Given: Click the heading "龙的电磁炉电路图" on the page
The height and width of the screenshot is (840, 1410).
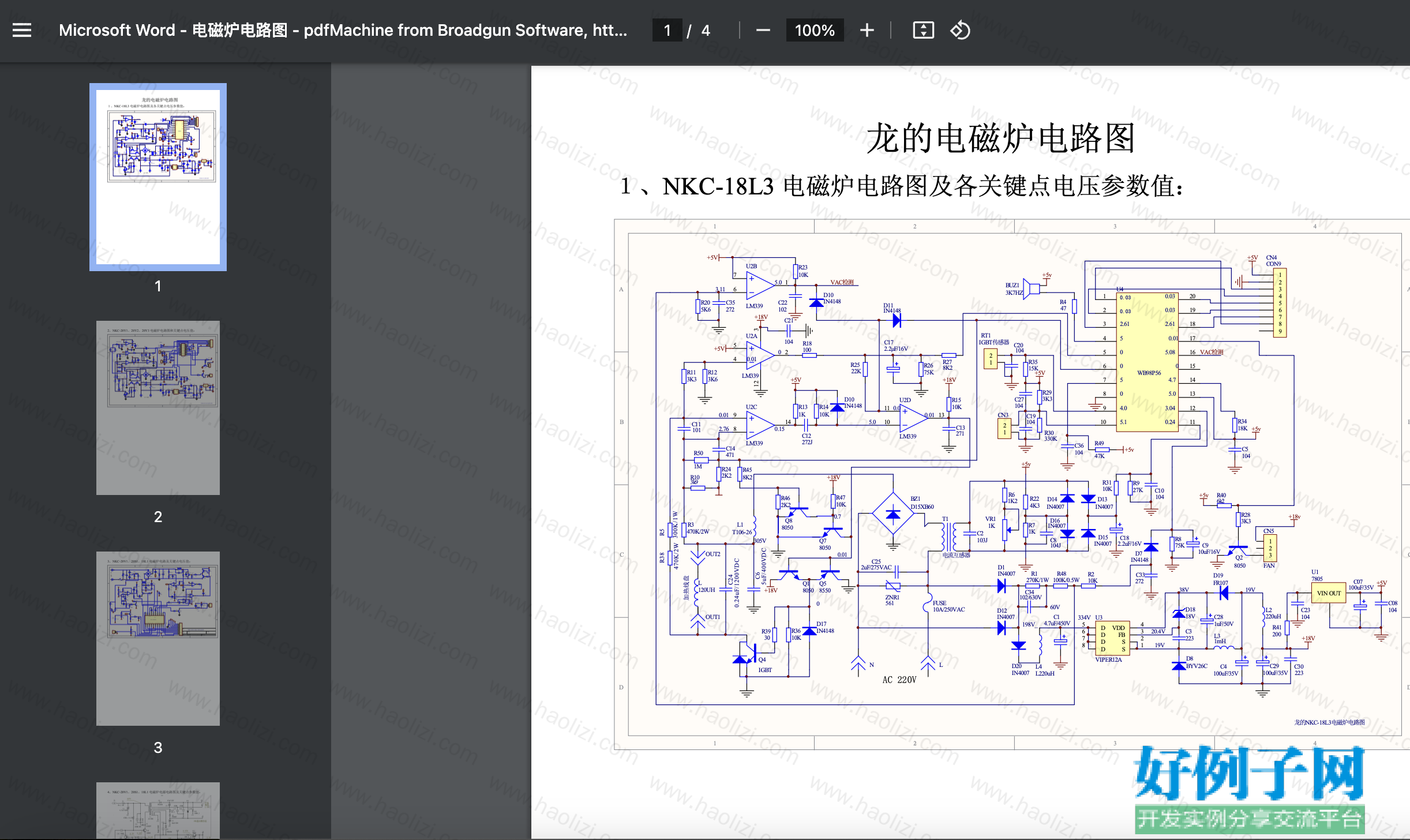Looking at the screenshot, I should click(1000, 138).
